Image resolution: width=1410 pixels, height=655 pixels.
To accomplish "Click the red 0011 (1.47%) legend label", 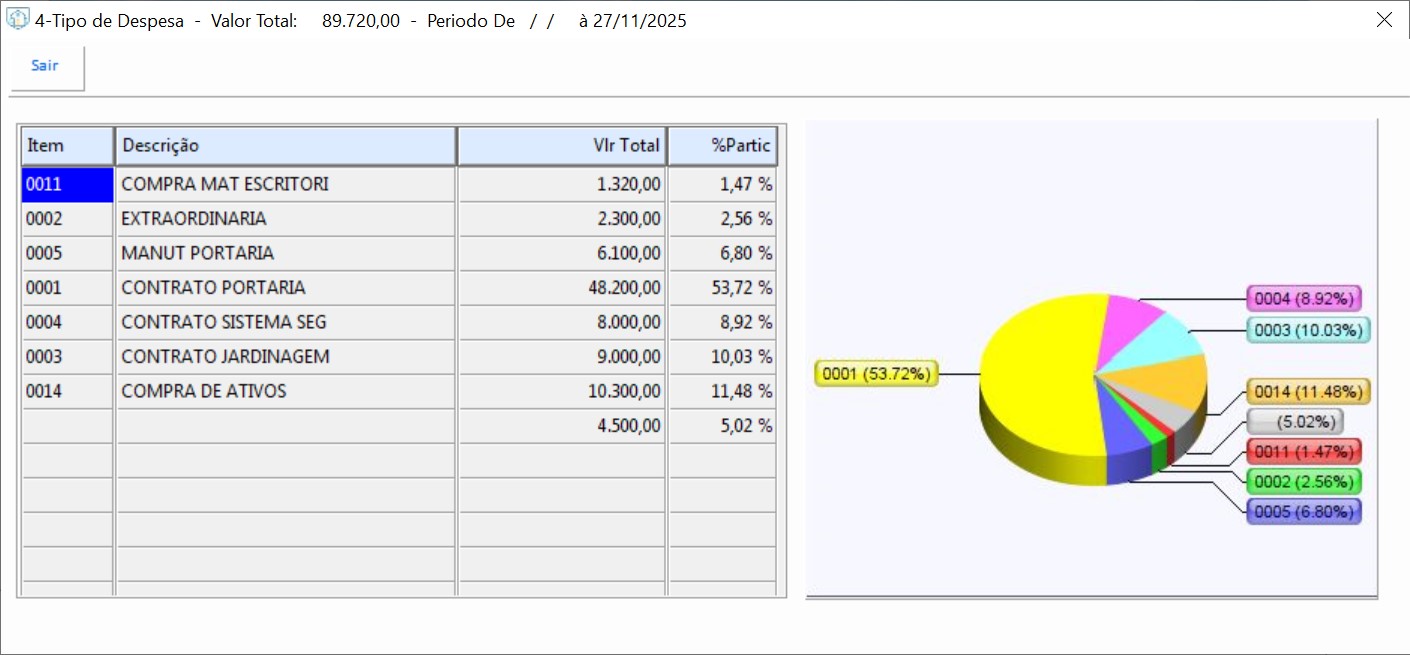I will coord(1305,452).
